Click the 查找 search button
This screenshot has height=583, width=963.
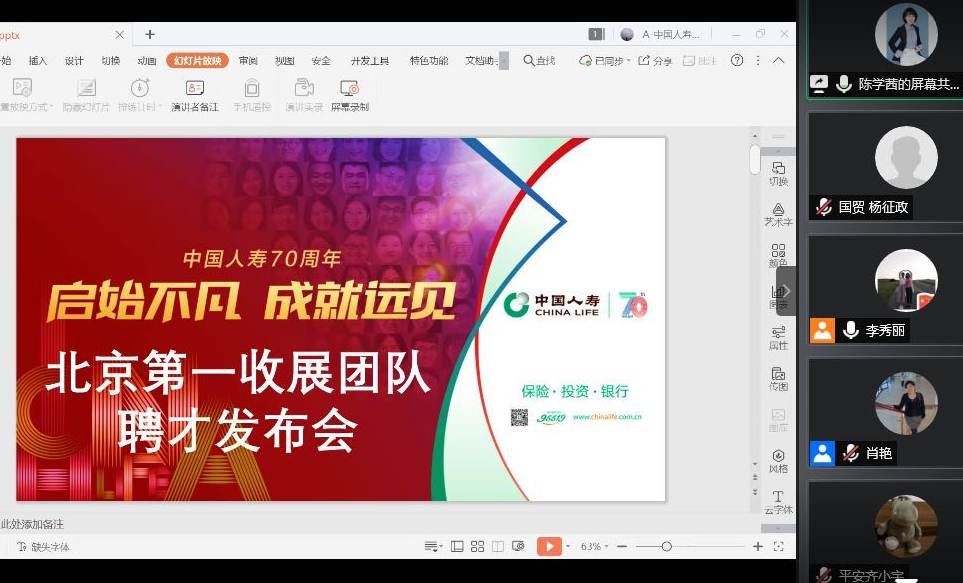tap(539, 61)
